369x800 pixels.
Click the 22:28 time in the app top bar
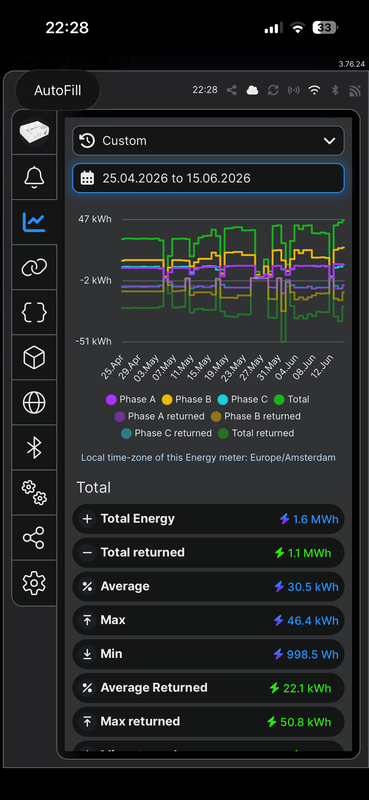click(205, 90)
